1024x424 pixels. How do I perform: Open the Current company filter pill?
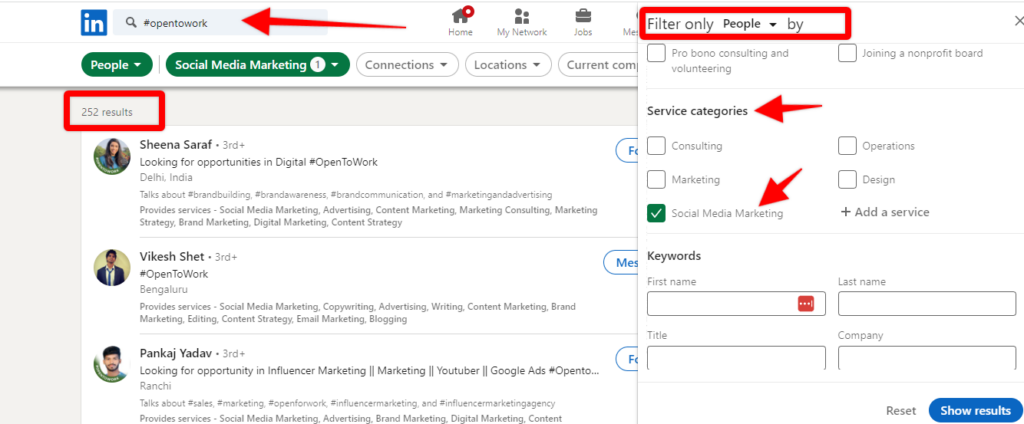click(x=598, y=65)
